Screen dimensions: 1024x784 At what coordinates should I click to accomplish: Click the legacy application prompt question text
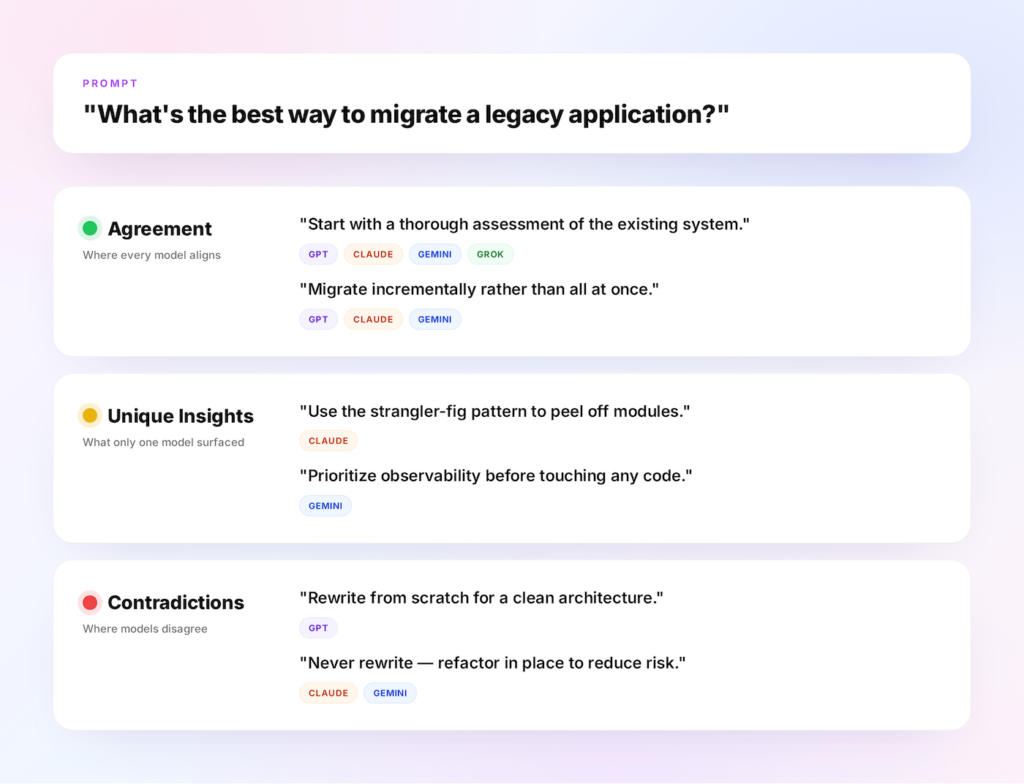406,114
